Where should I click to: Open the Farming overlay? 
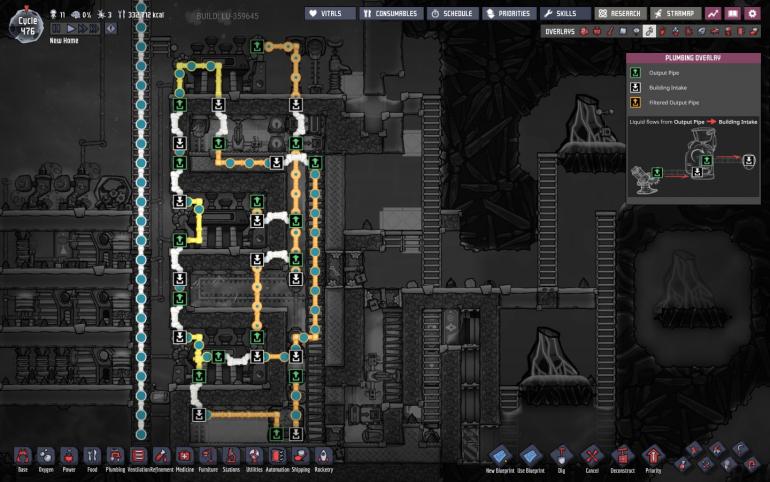coord(702,31)
